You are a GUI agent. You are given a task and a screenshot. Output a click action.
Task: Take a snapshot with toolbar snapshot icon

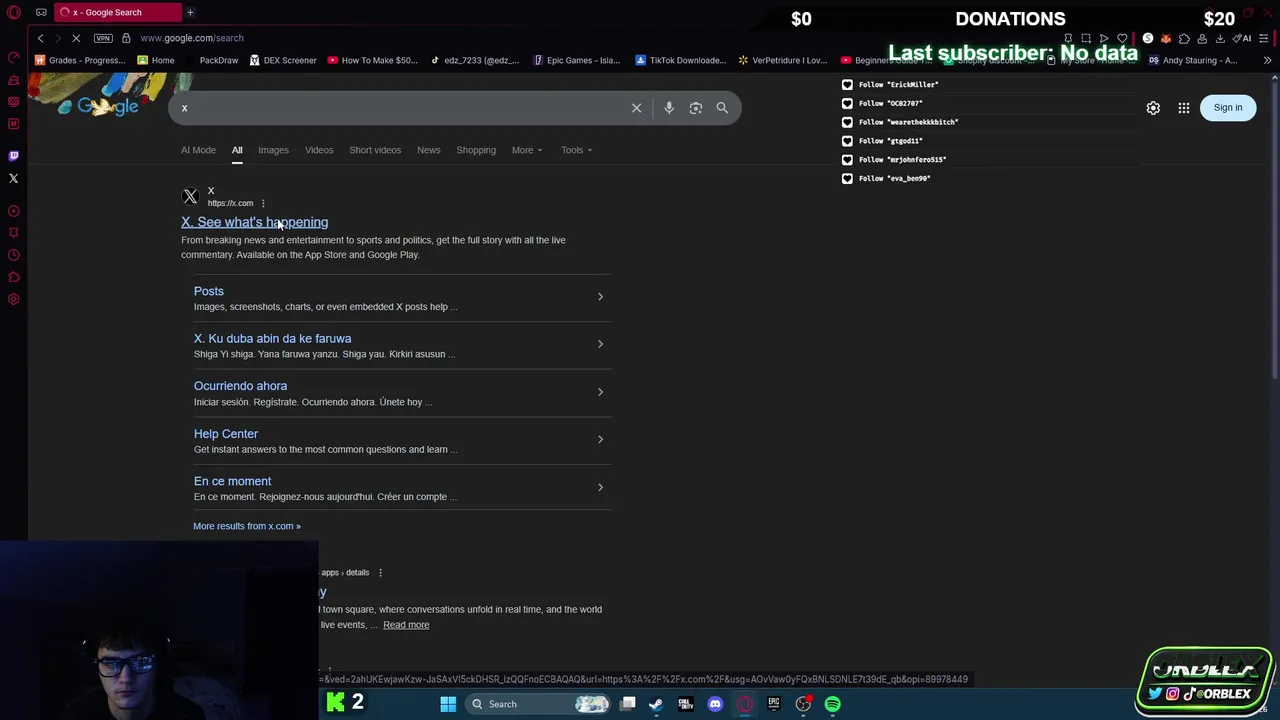coord(1086,38)
